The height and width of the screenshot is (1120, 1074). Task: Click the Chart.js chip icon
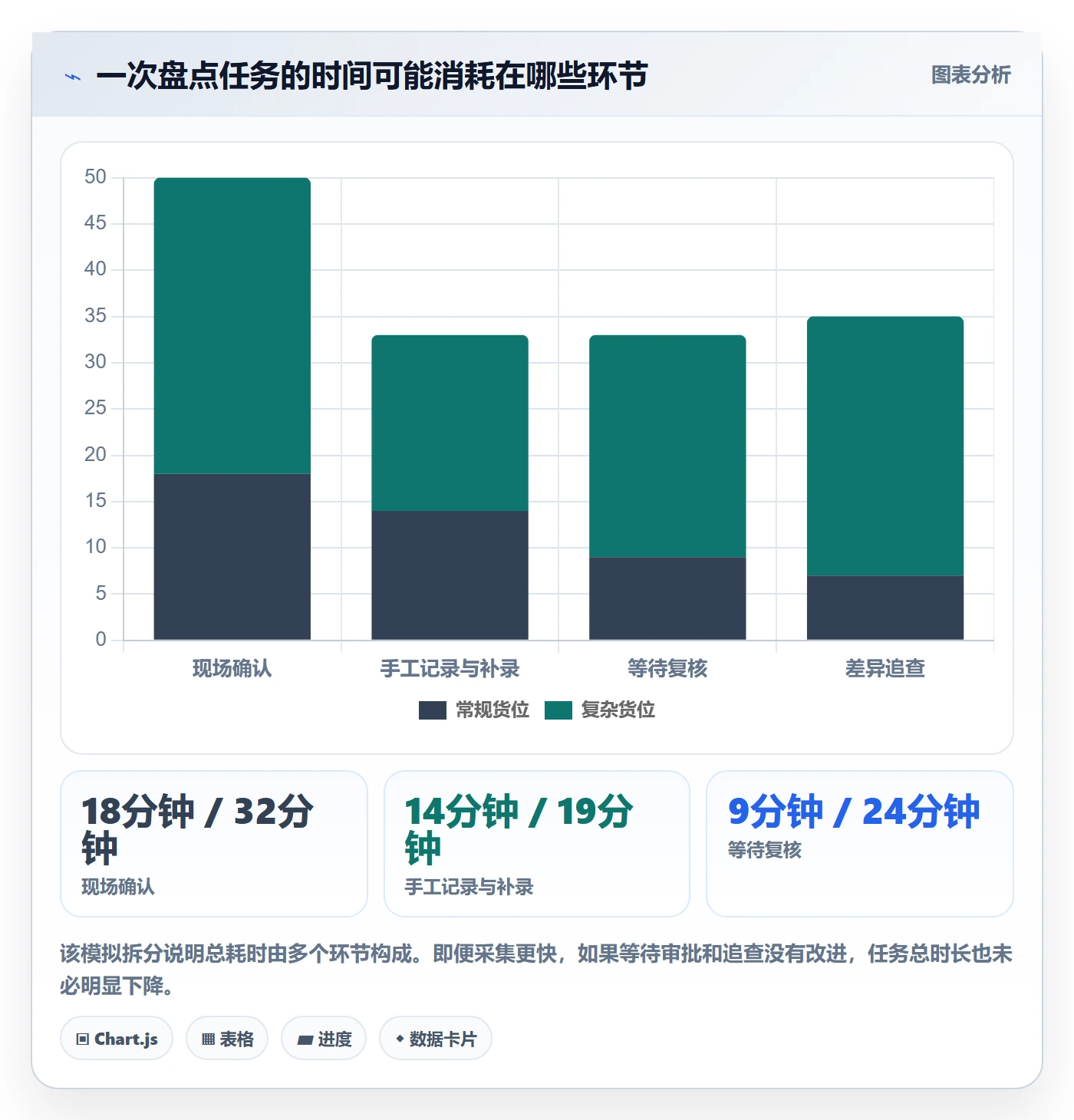point(83,1039)
